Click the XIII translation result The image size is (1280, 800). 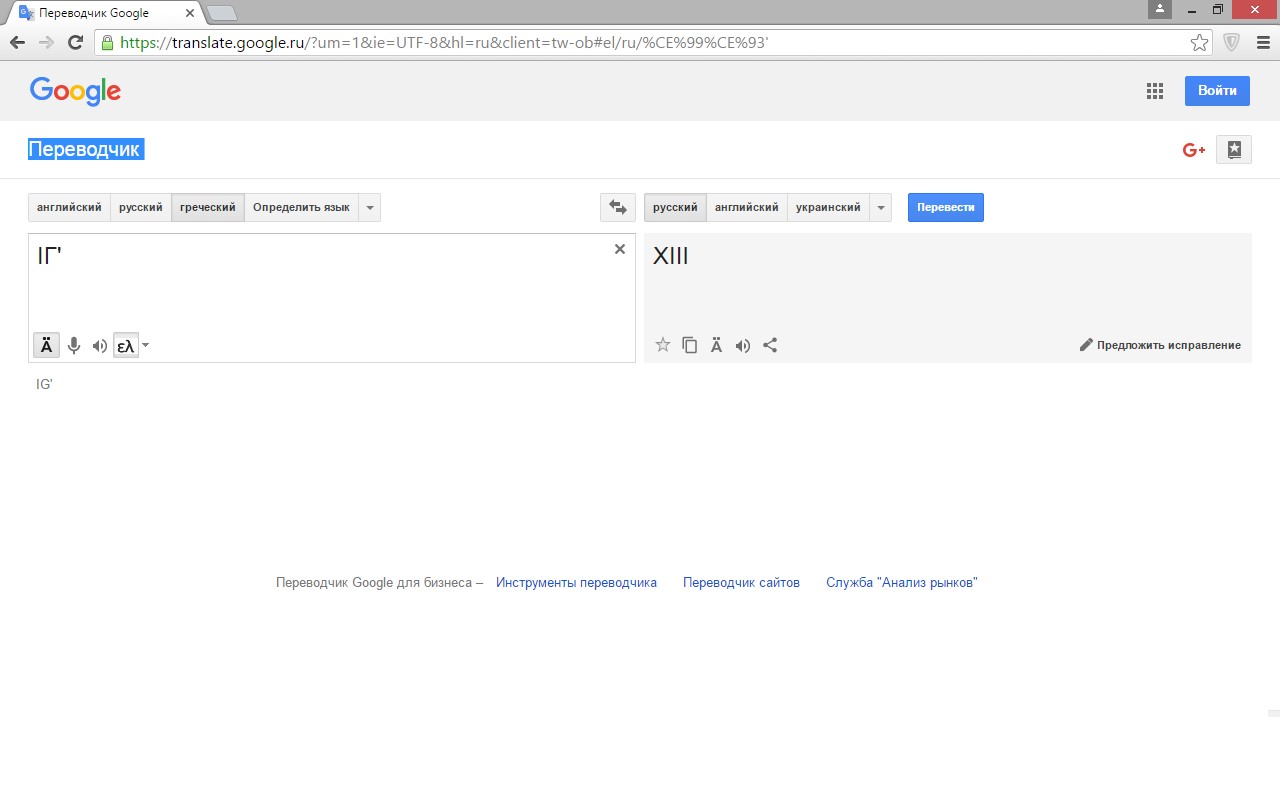tap(671, 256)
